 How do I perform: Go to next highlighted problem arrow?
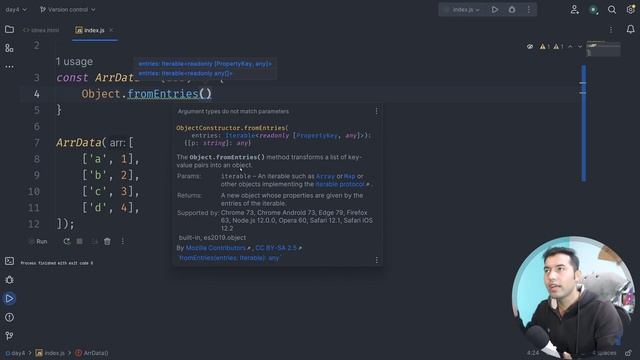point(580,47)
